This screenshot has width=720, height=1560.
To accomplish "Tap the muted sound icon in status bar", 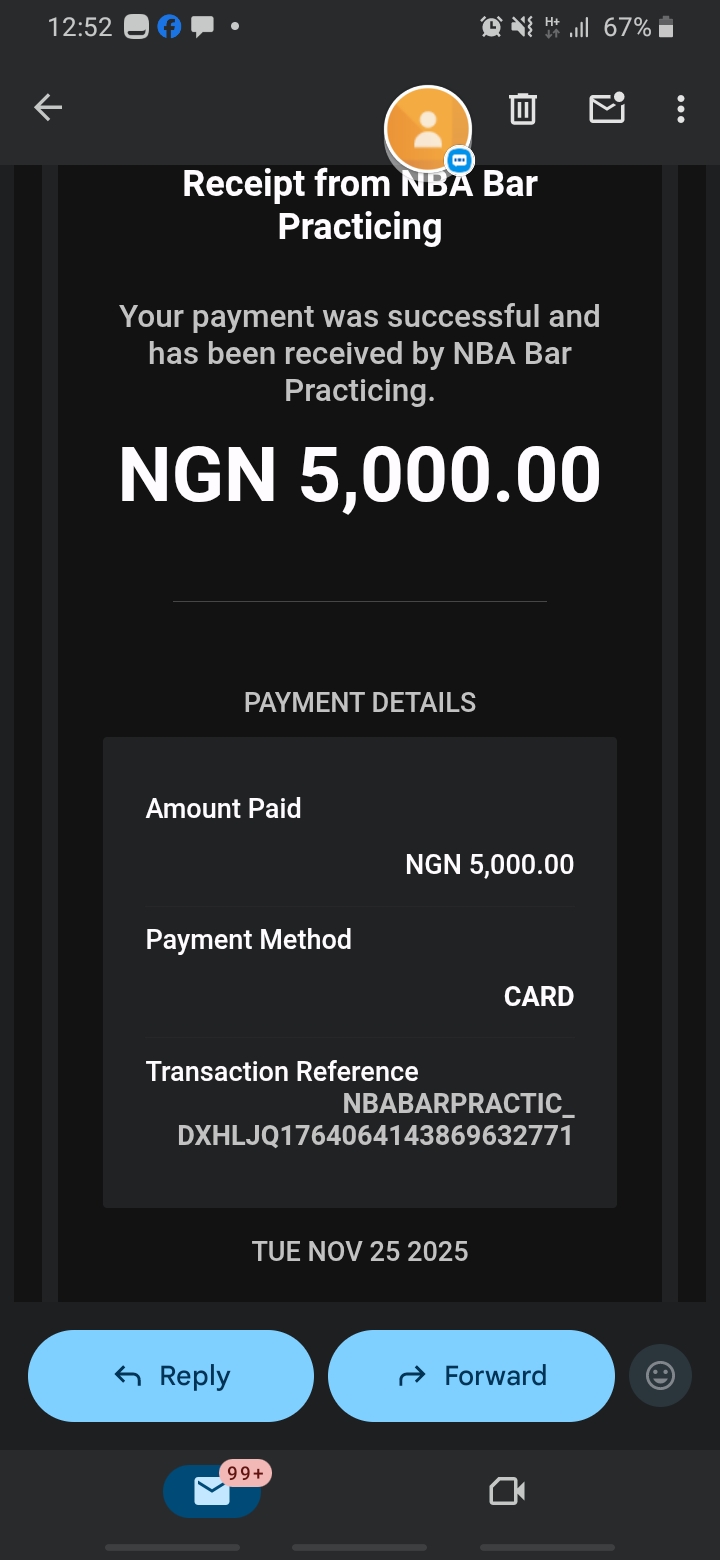I will point(522,28).
